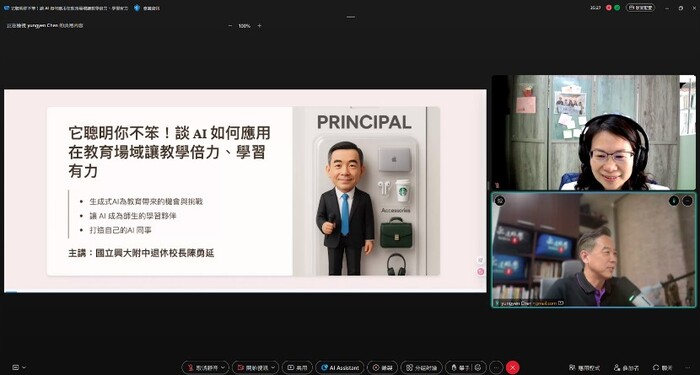
Task: Open more options on yungyen Chen's video tile
Action: pos(688,201)
